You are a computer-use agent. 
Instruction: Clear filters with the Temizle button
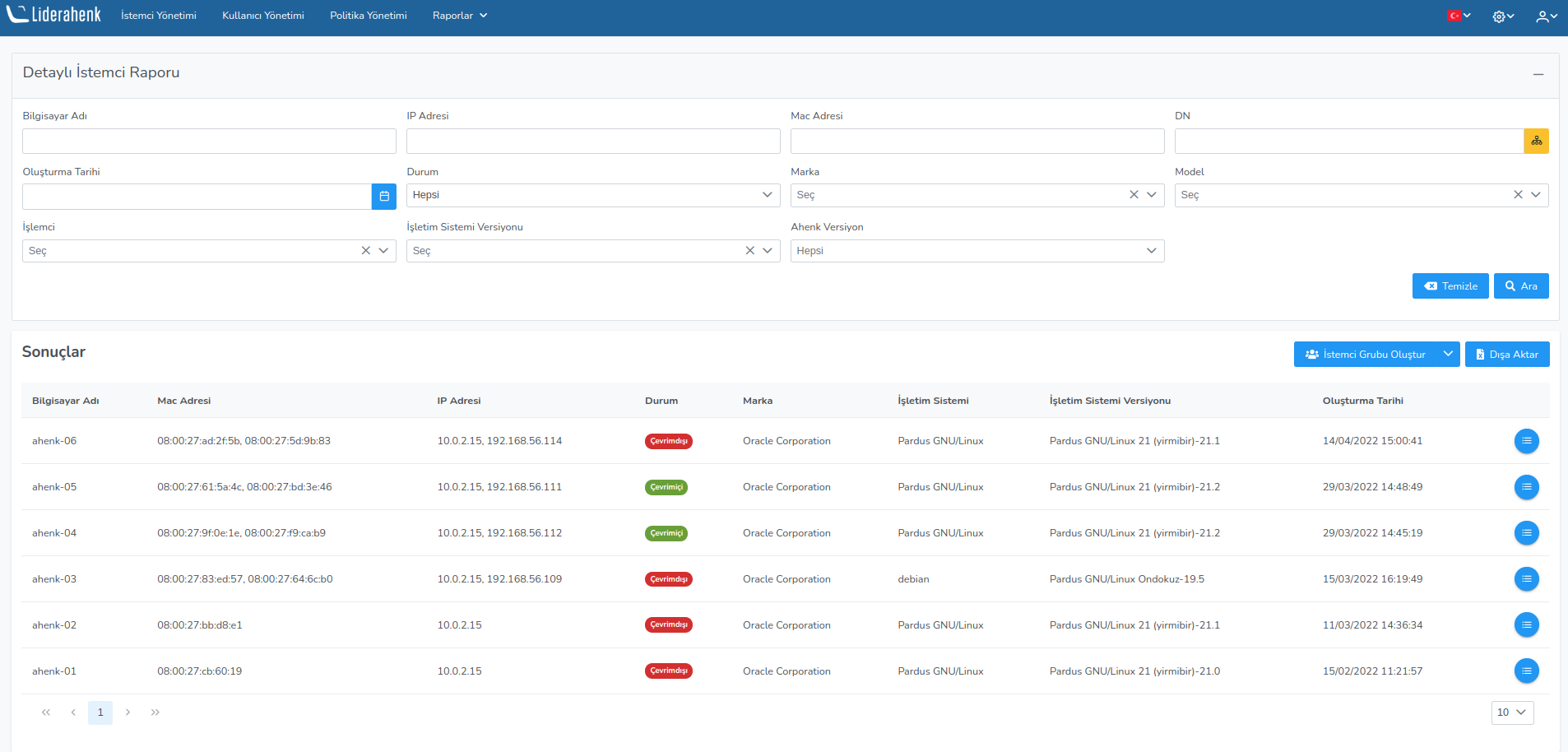pyautogui.click(x=1450, y=285)
